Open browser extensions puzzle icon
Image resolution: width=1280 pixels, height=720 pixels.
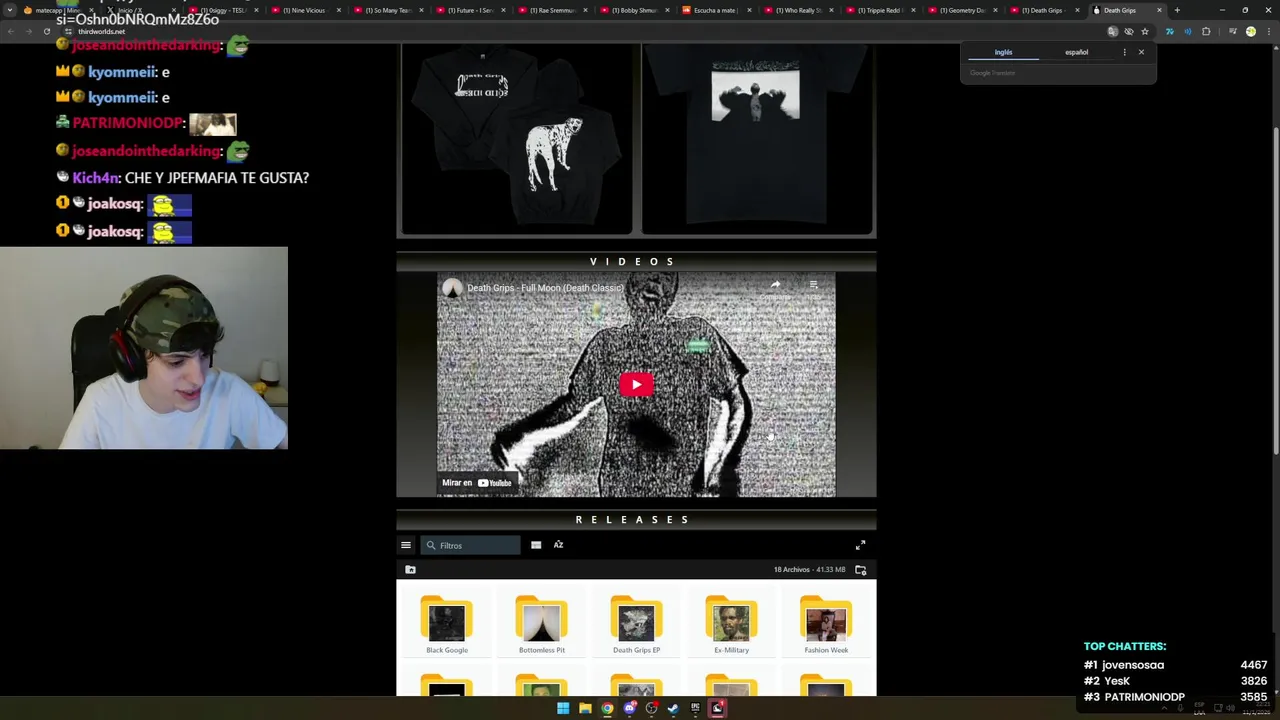tap(1206, 31)
